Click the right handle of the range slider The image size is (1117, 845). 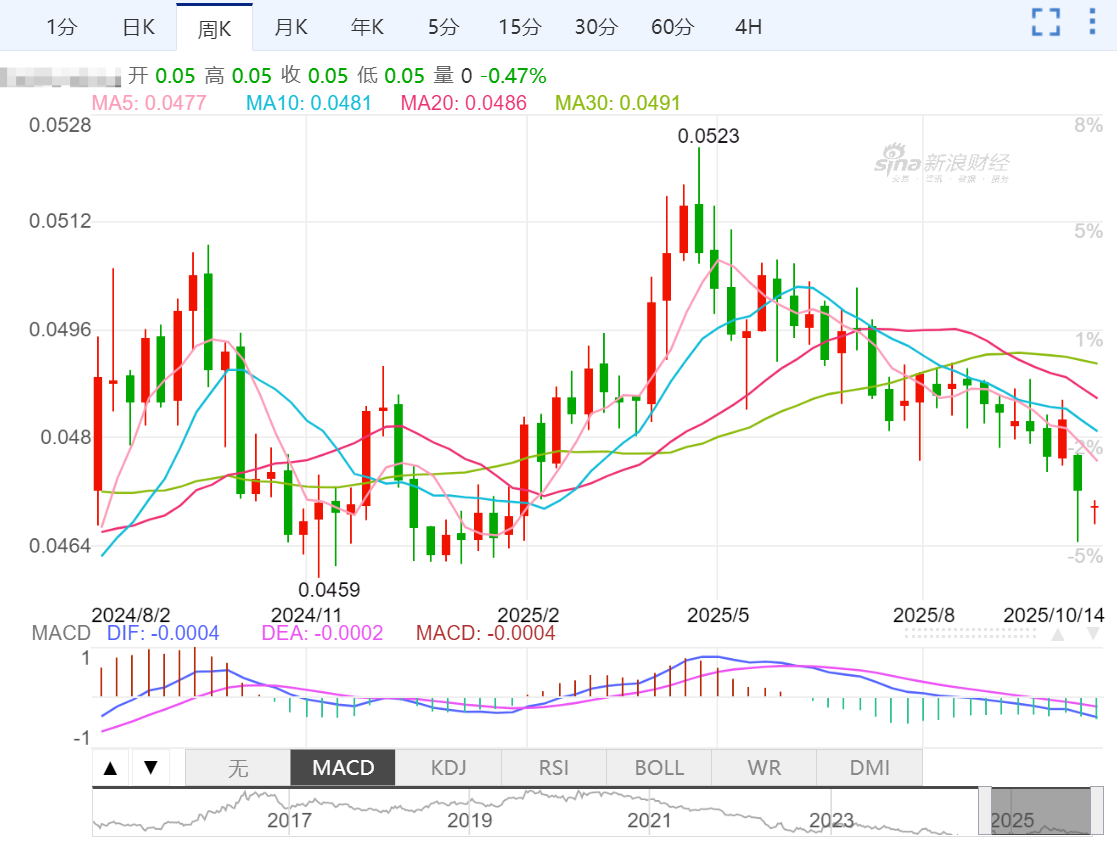(1096, 811)
